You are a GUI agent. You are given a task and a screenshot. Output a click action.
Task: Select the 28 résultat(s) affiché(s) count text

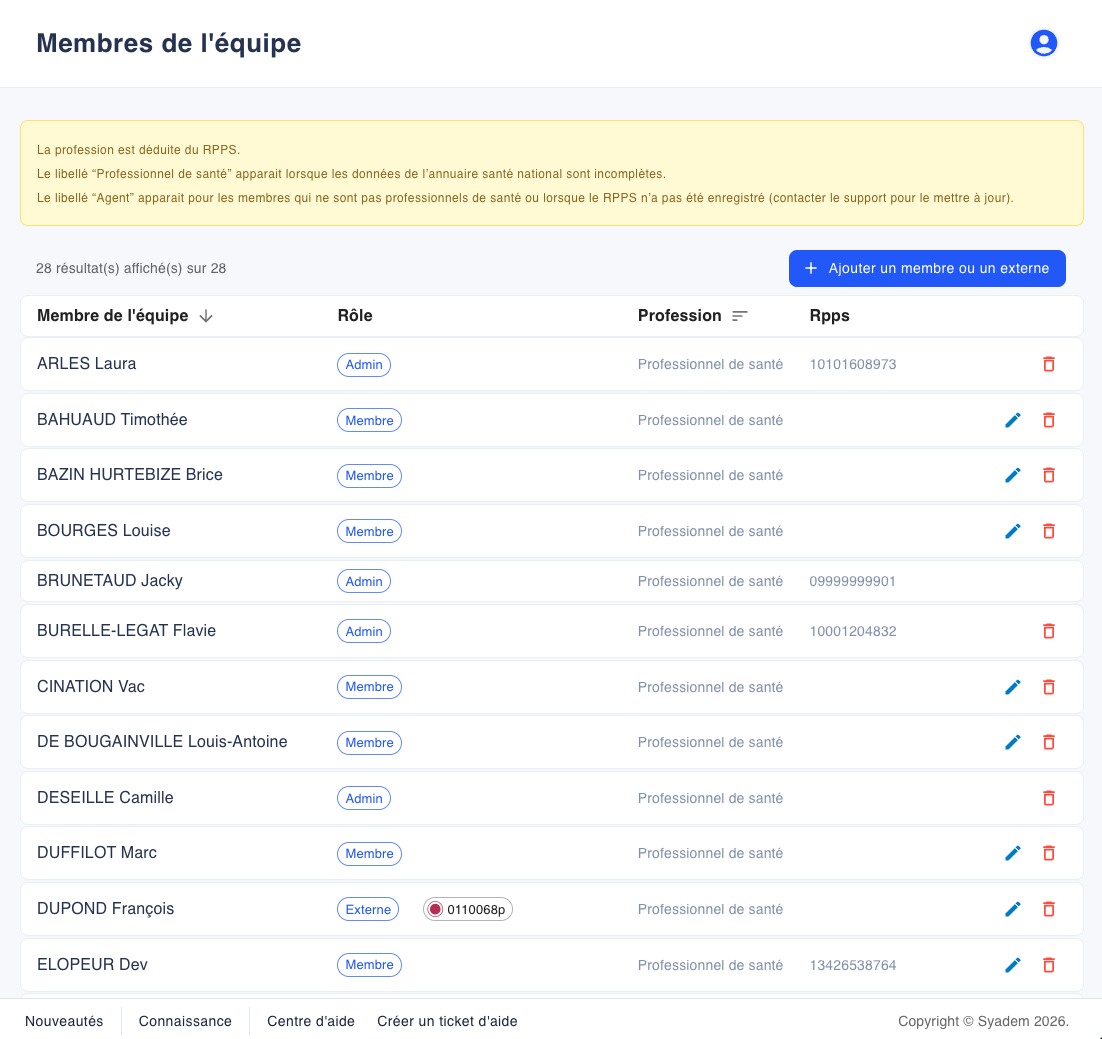click(131, 269)
